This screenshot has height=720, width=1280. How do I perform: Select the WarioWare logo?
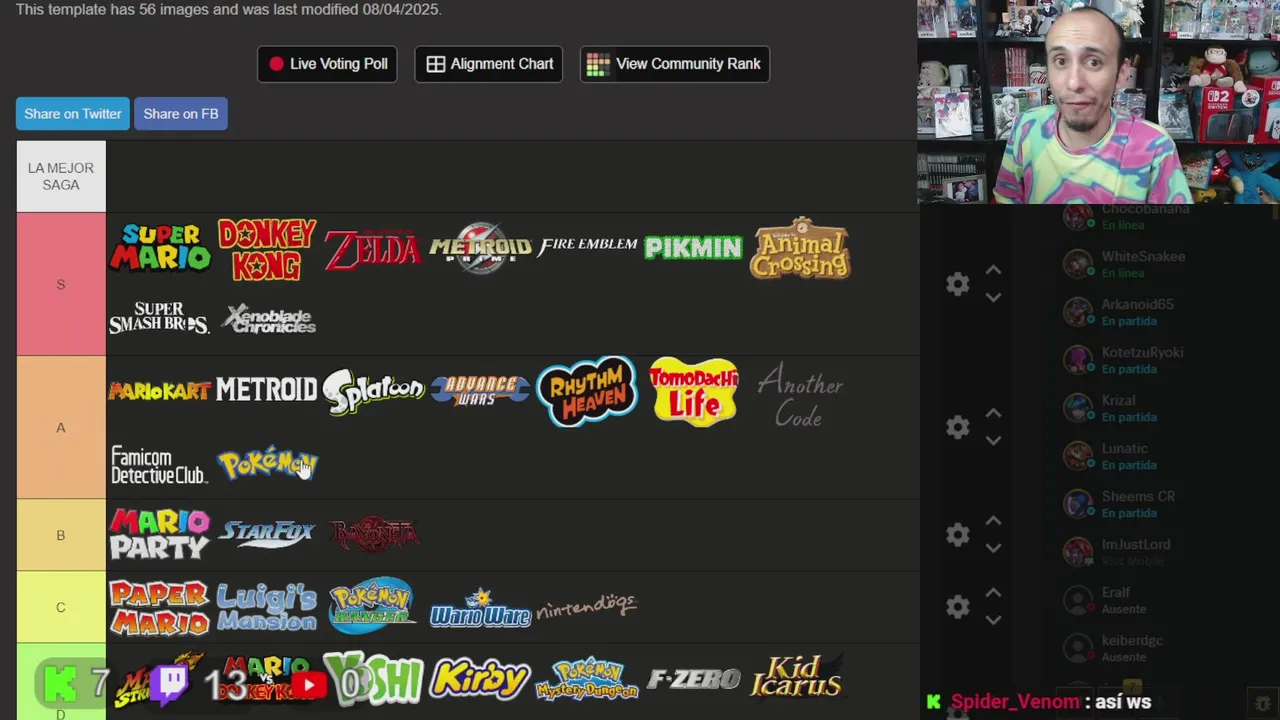[481, 609]
